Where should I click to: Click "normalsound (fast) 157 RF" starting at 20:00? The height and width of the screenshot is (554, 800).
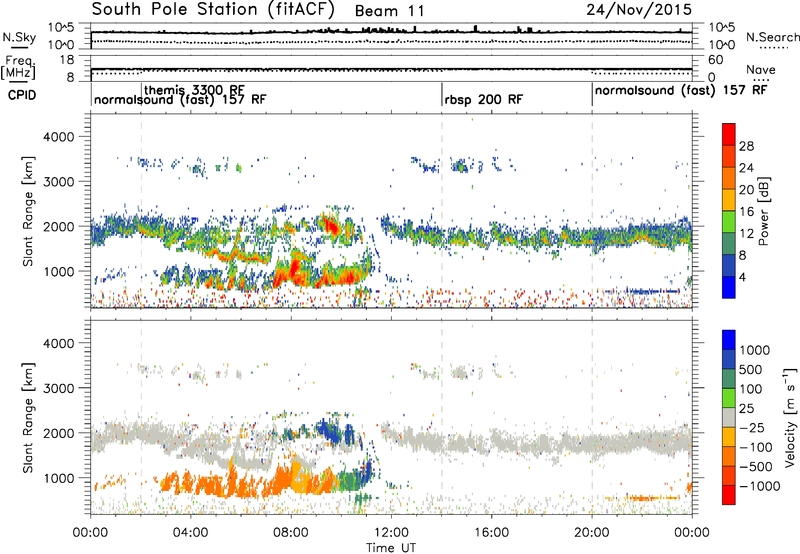pyautogui.click(x=681, y=90)
